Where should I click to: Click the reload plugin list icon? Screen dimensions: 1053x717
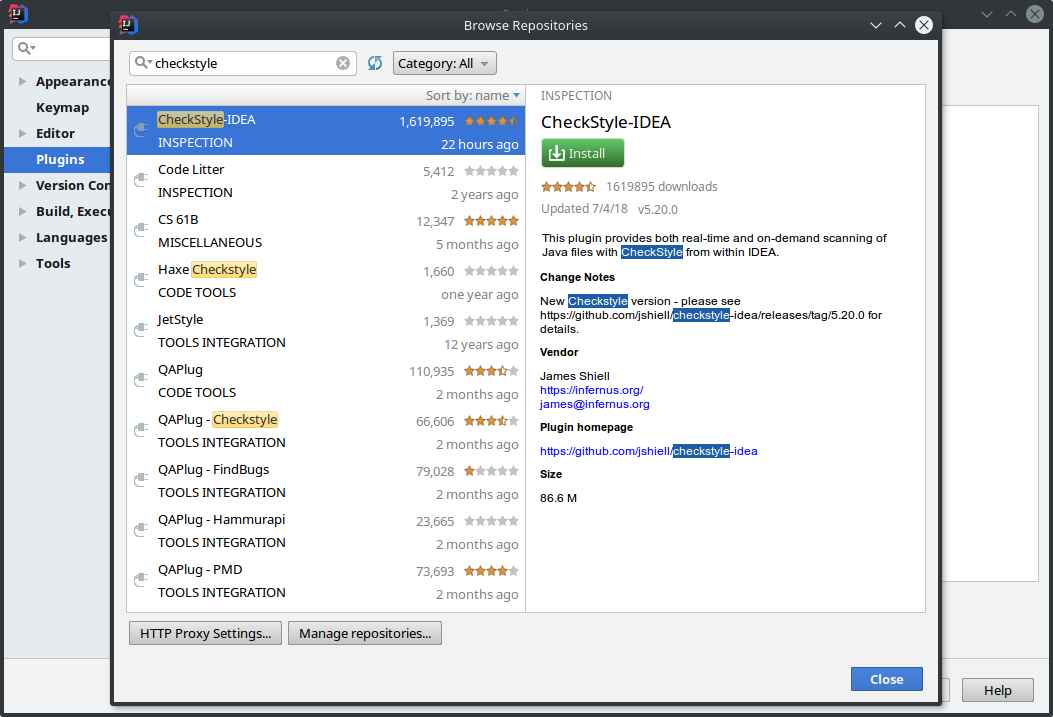click(375, 63)
